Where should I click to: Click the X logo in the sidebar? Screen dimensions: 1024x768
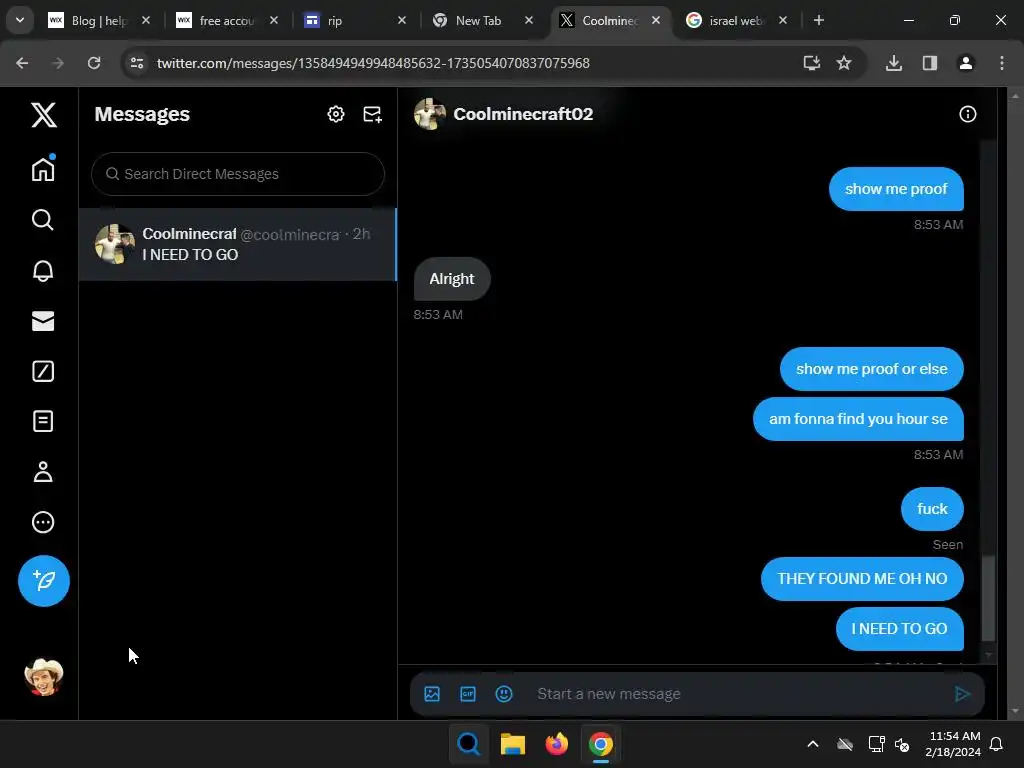(44, 115)
